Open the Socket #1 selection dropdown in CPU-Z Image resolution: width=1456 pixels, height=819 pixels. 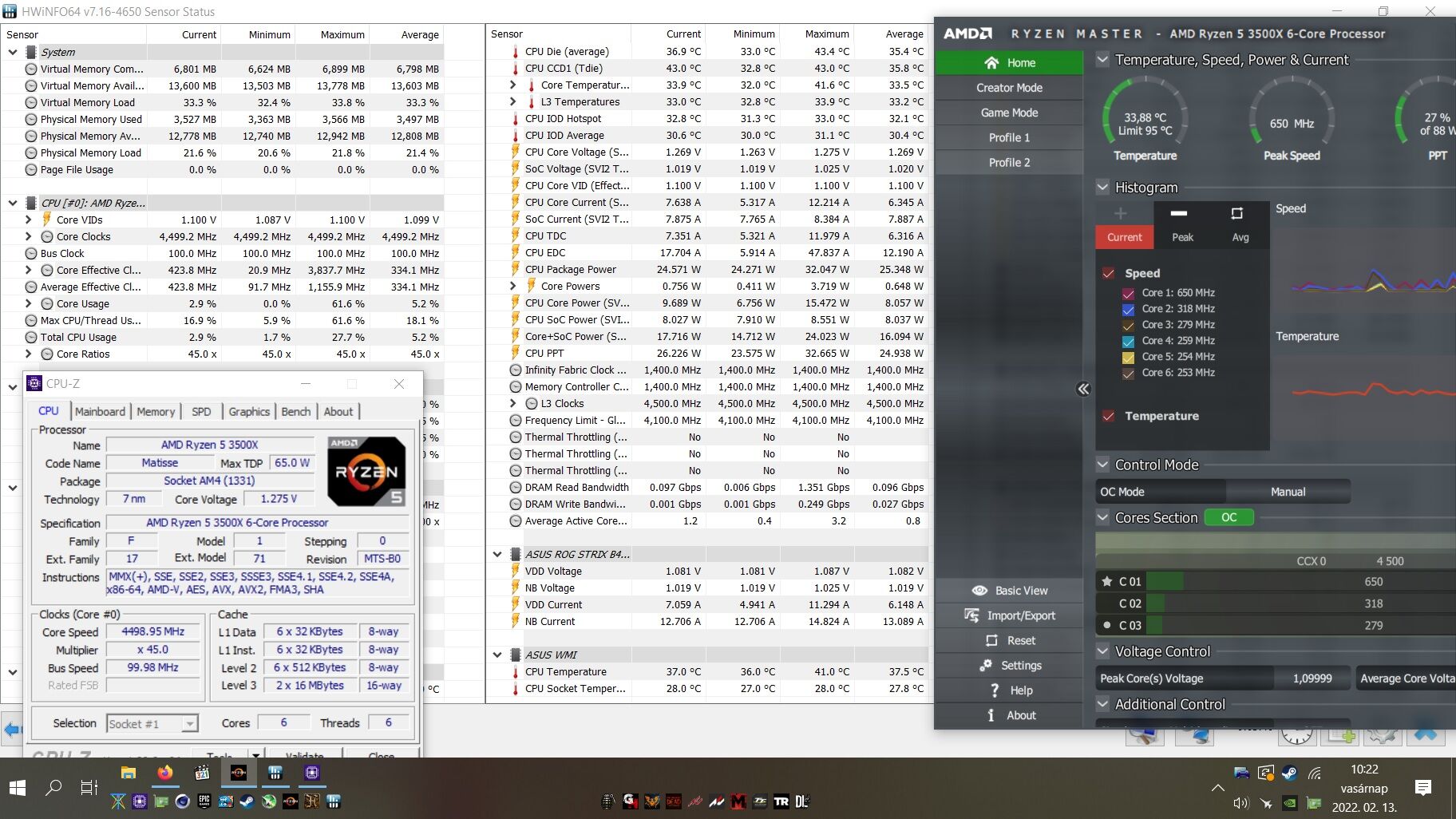coord(189,723)
